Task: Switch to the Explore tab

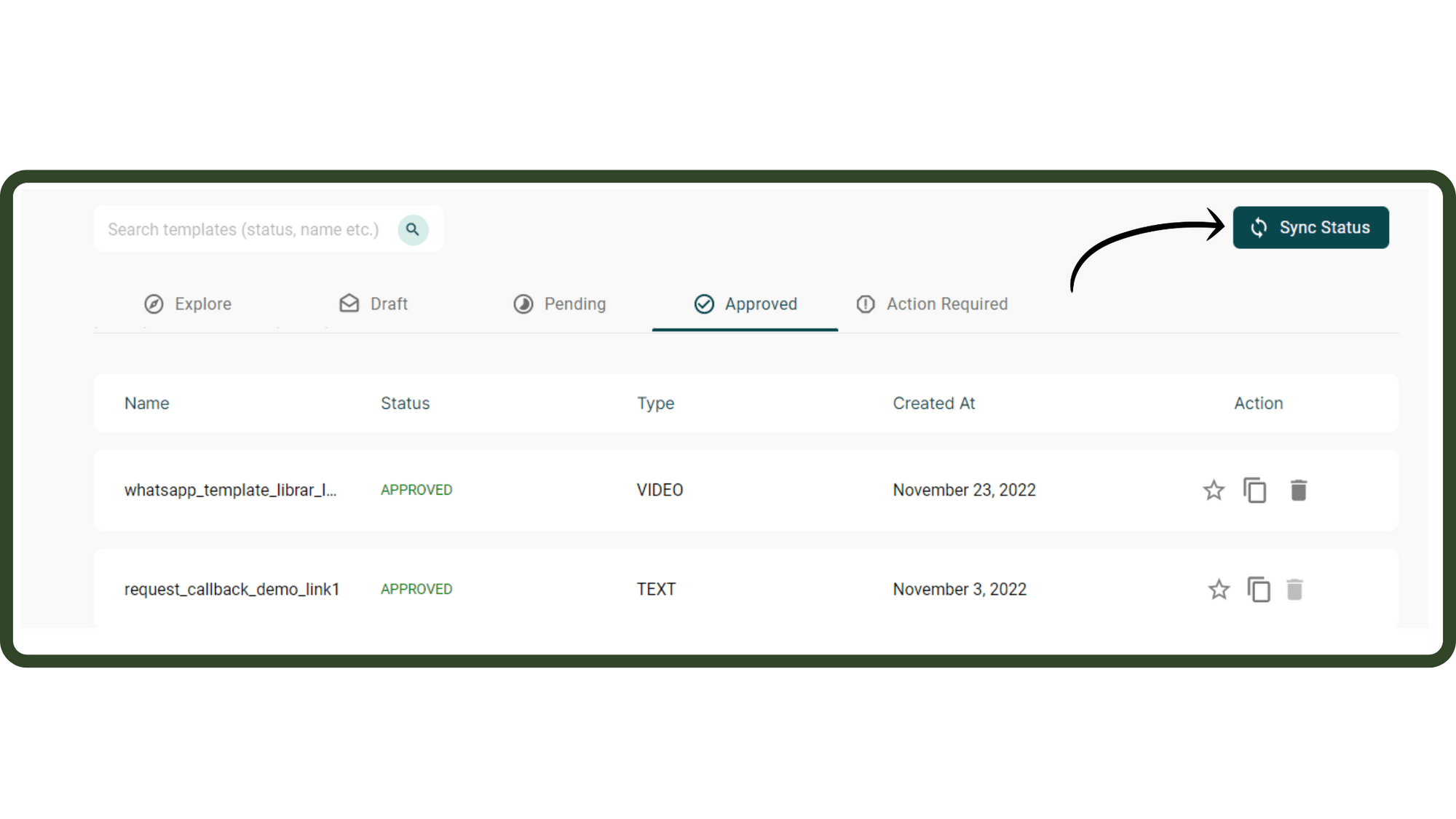Action: pos(188,304)
